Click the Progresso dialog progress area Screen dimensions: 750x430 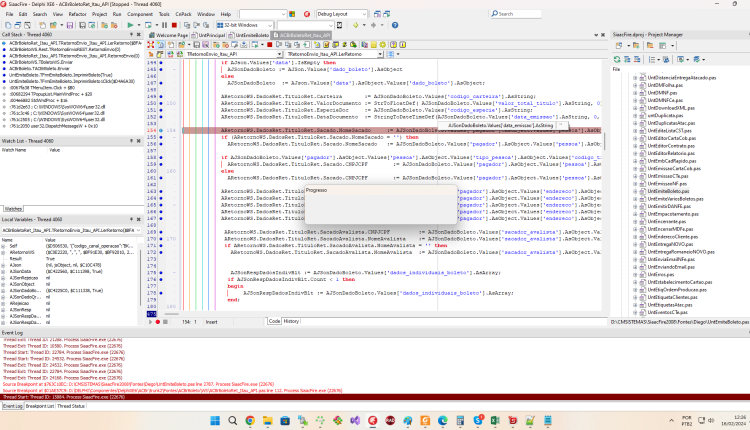[381, 209]
